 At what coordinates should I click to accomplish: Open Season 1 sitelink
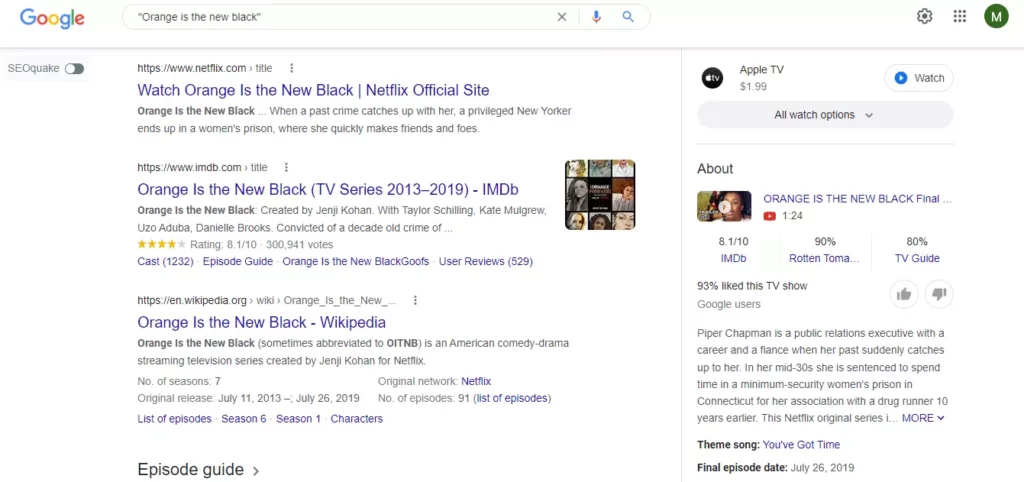[298, 419]
